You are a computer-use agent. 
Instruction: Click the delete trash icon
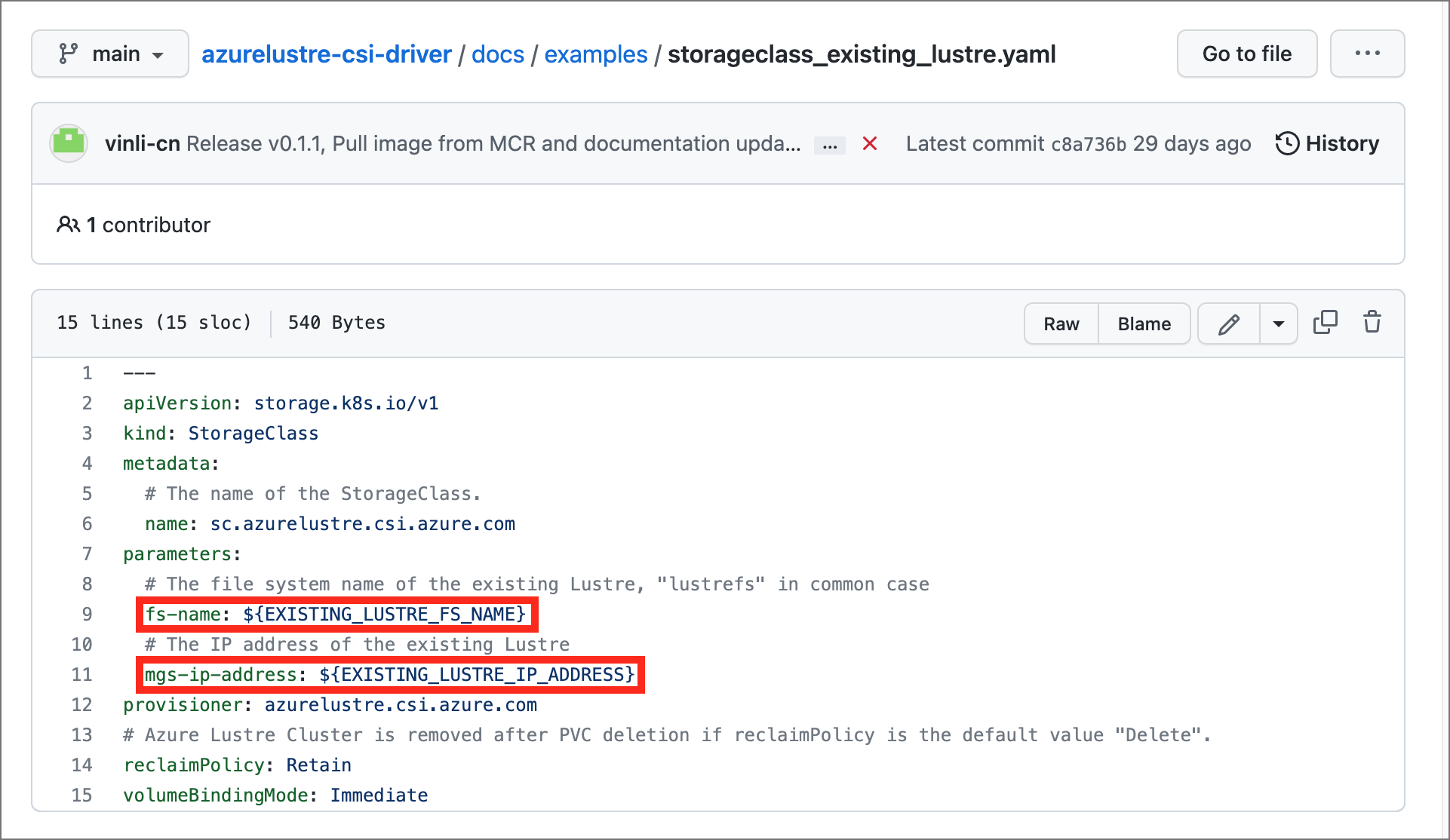1372,322
